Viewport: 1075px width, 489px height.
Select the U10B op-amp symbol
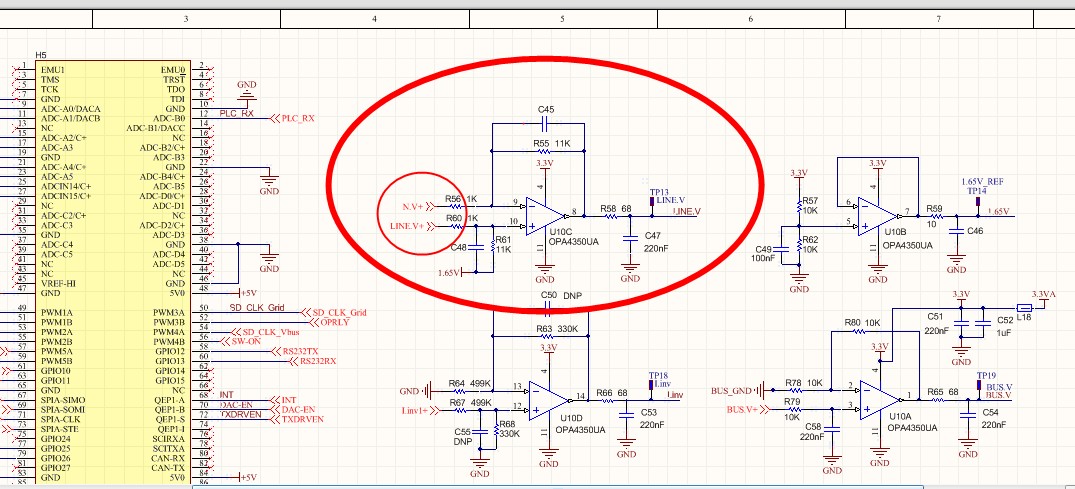[x=878, y=215]
